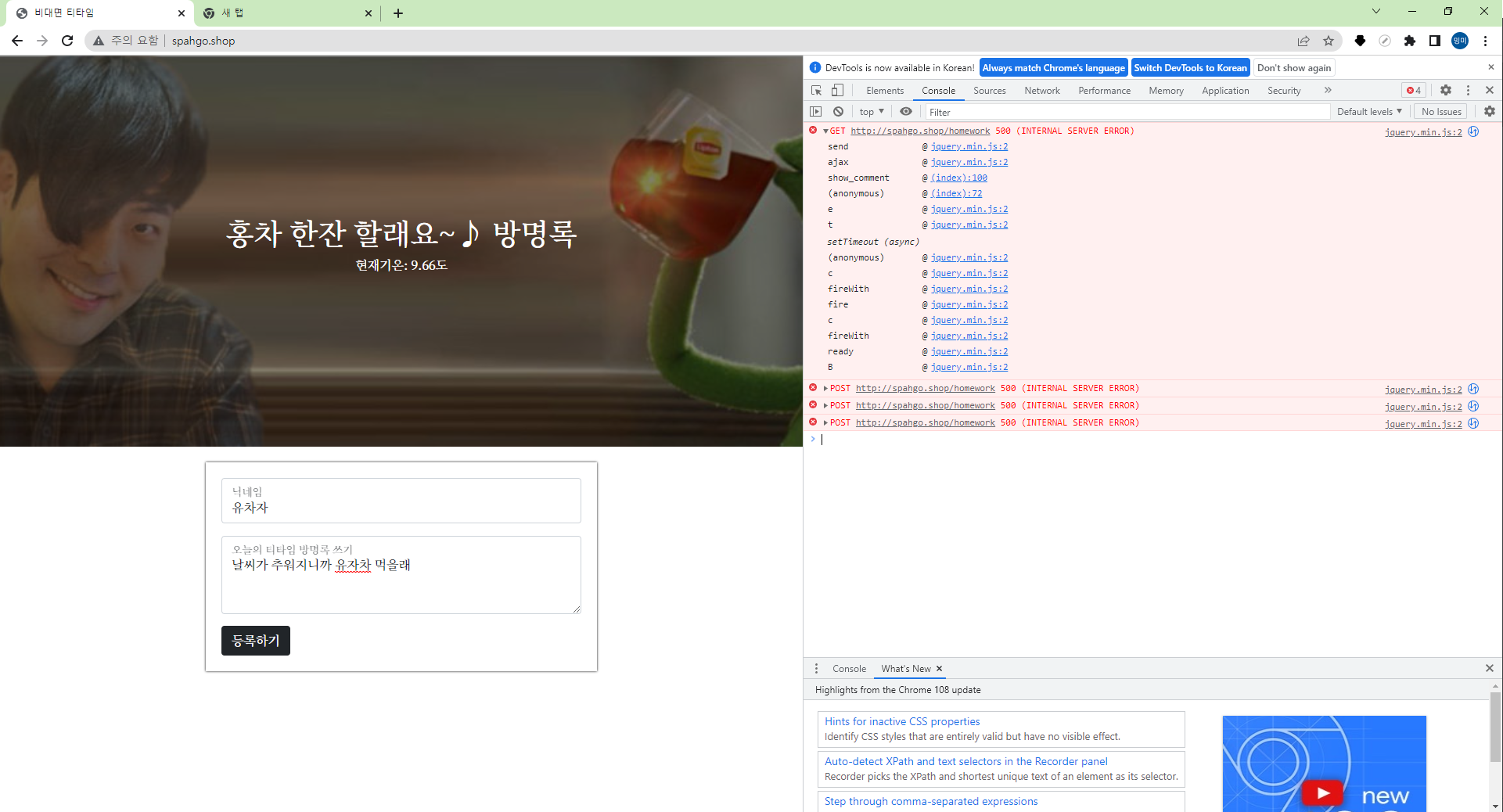Image resolution: width=1503 pixels, height=812 pixels.
Task: Open the Performance tab
Action: [1104, 91]
